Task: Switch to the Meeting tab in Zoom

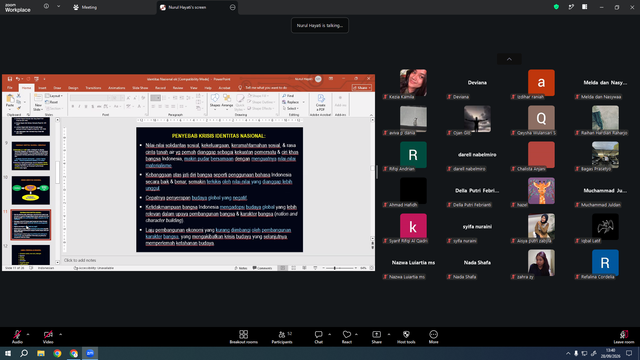Action: (x=85, y=7)
